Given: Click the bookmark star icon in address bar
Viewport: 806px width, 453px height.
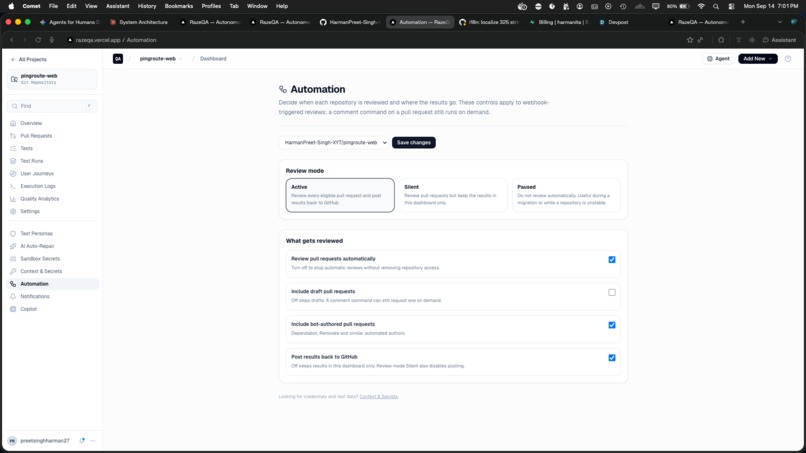Looking at the screenshot, I should 690,40.
